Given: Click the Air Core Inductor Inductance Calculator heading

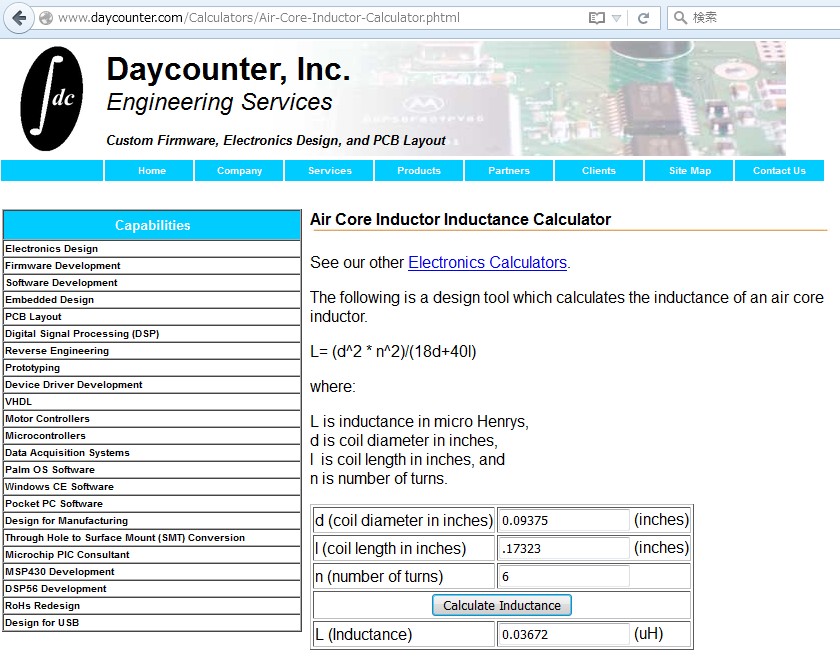Looking at the screenshot, I should (460, 219).
